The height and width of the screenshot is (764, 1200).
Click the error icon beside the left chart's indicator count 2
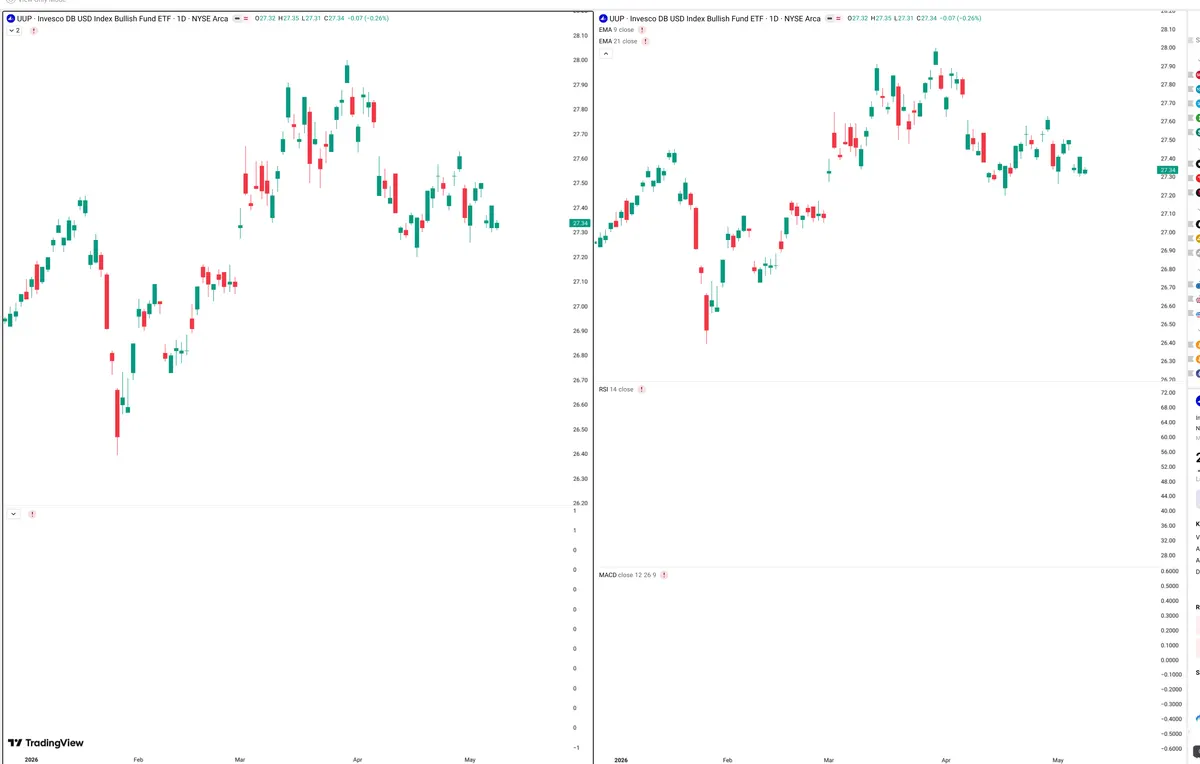(x=34, y=31)
